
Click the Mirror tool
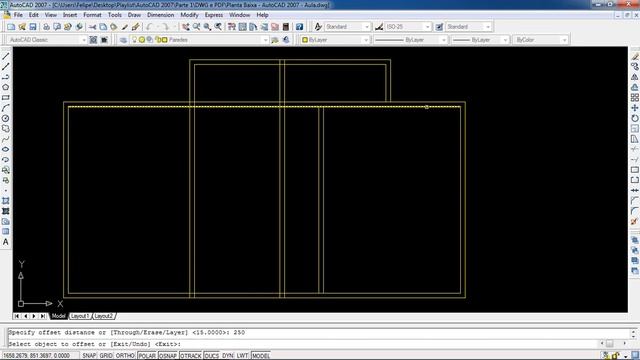click(x=635, y=77)
